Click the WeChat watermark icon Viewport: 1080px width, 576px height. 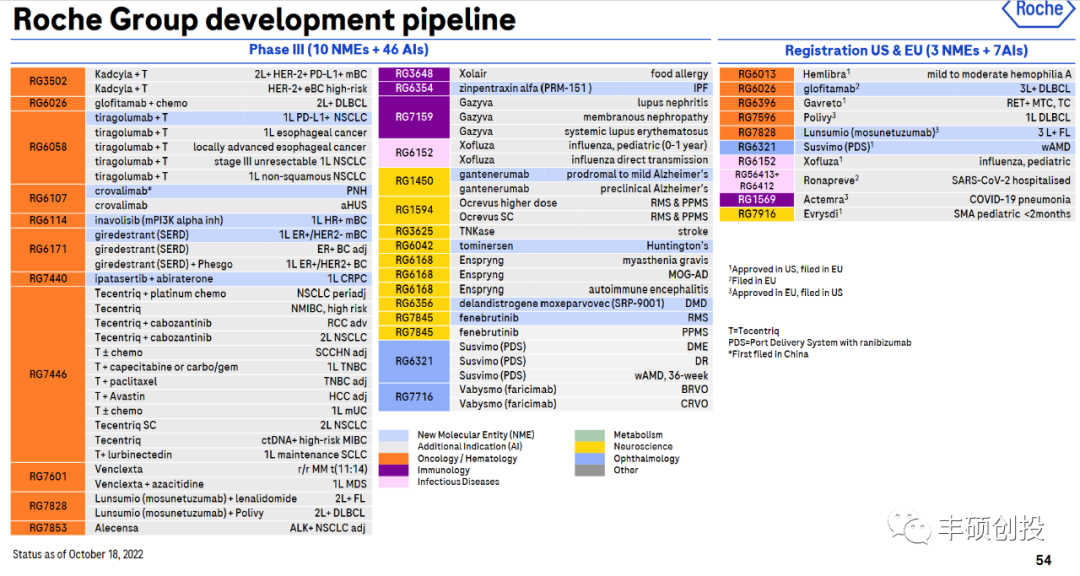point(910,525)
